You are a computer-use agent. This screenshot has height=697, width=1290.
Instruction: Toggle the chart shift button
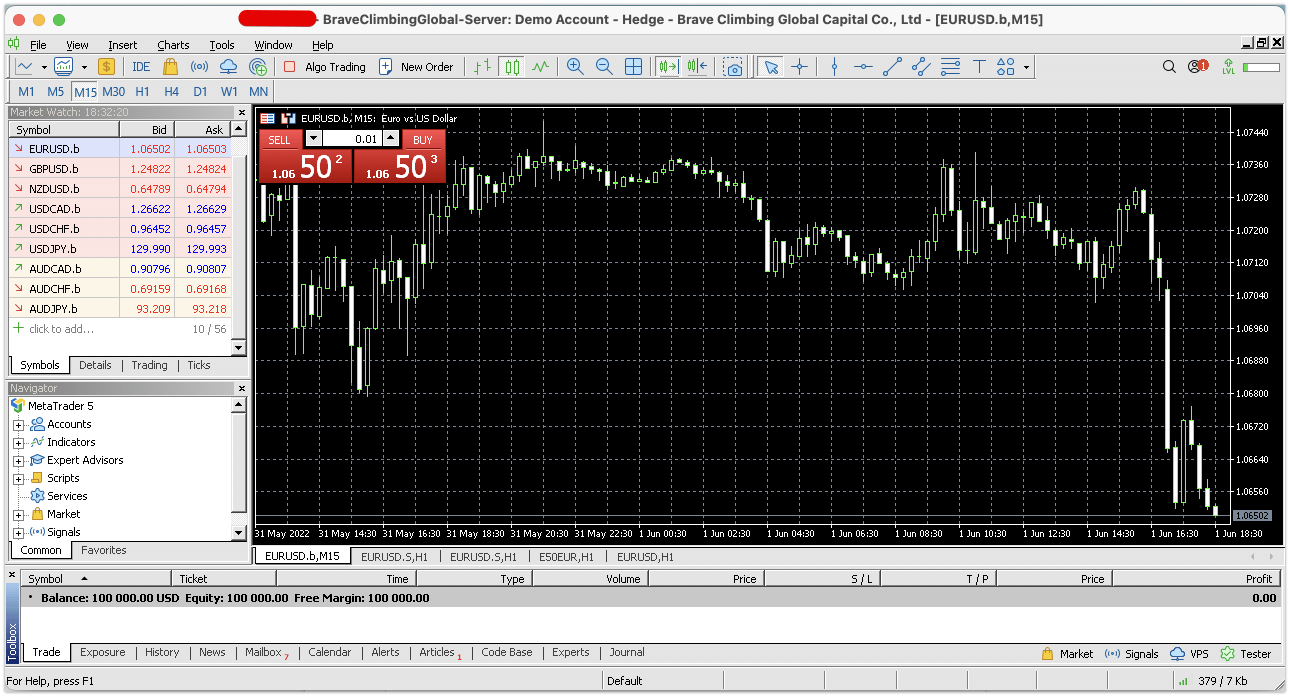pos(697,67)
